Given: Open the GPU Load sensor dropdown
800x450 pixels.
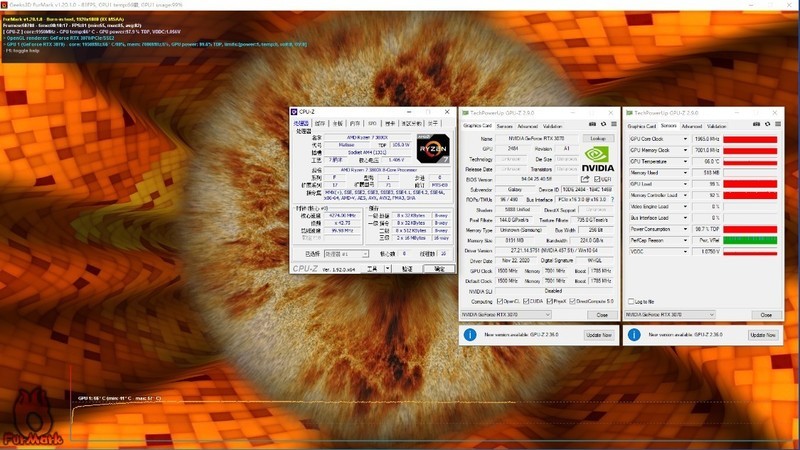Looking at the screenshot, I should 685,184.
